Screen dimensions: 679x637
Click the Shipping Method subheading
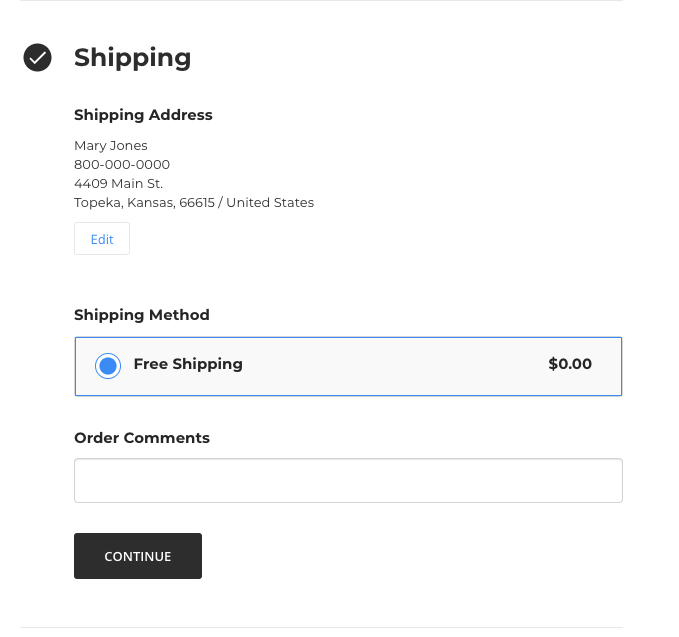pos(142,315)
